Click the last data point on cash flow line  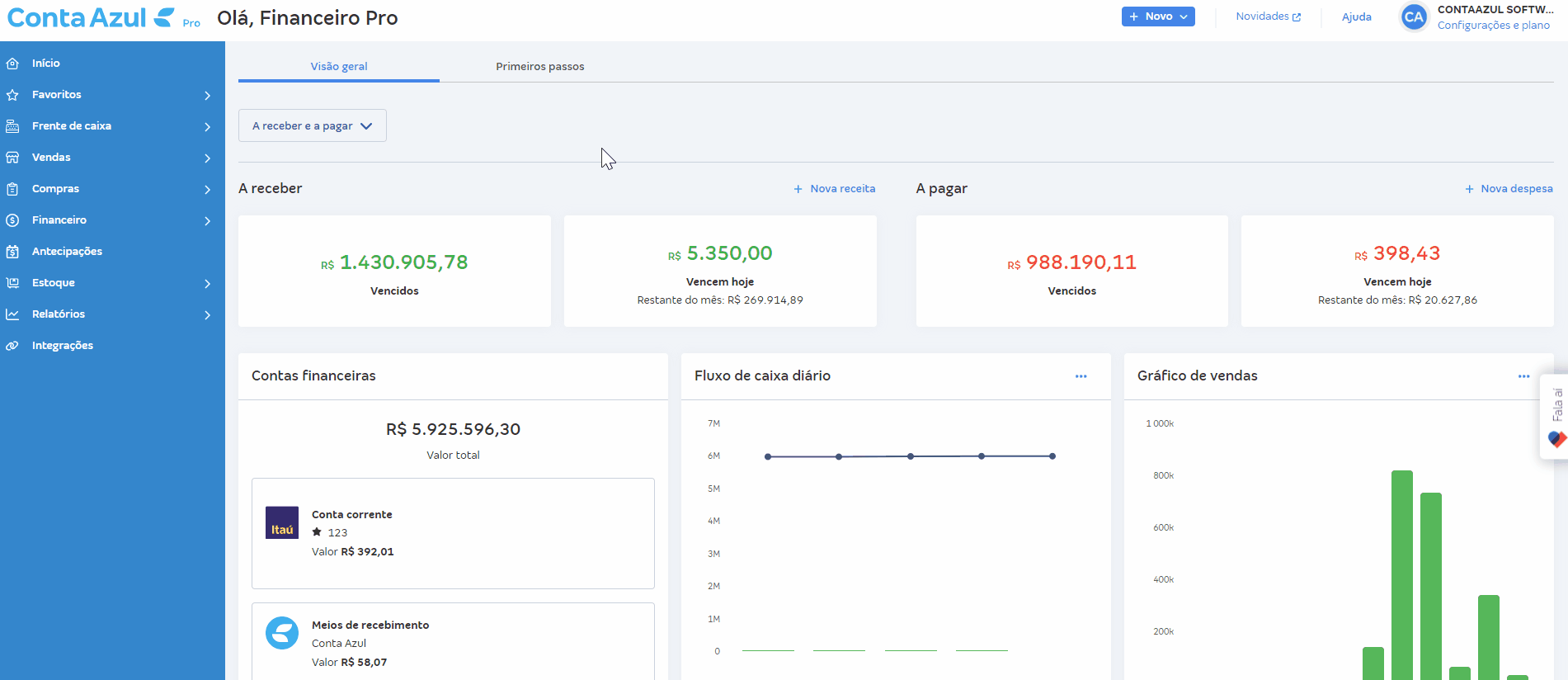click(x=1052, y=456)
